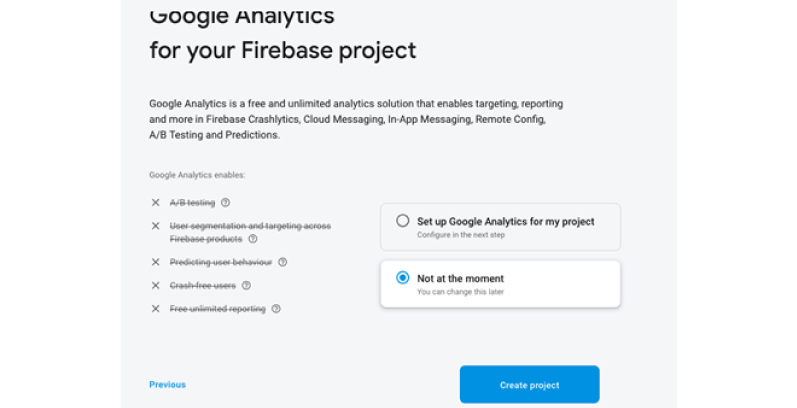Screen dimensions: 797x408
Task: Open the help icon beside A/B testing
Action: pyautogui.click(x=225, y=202)
